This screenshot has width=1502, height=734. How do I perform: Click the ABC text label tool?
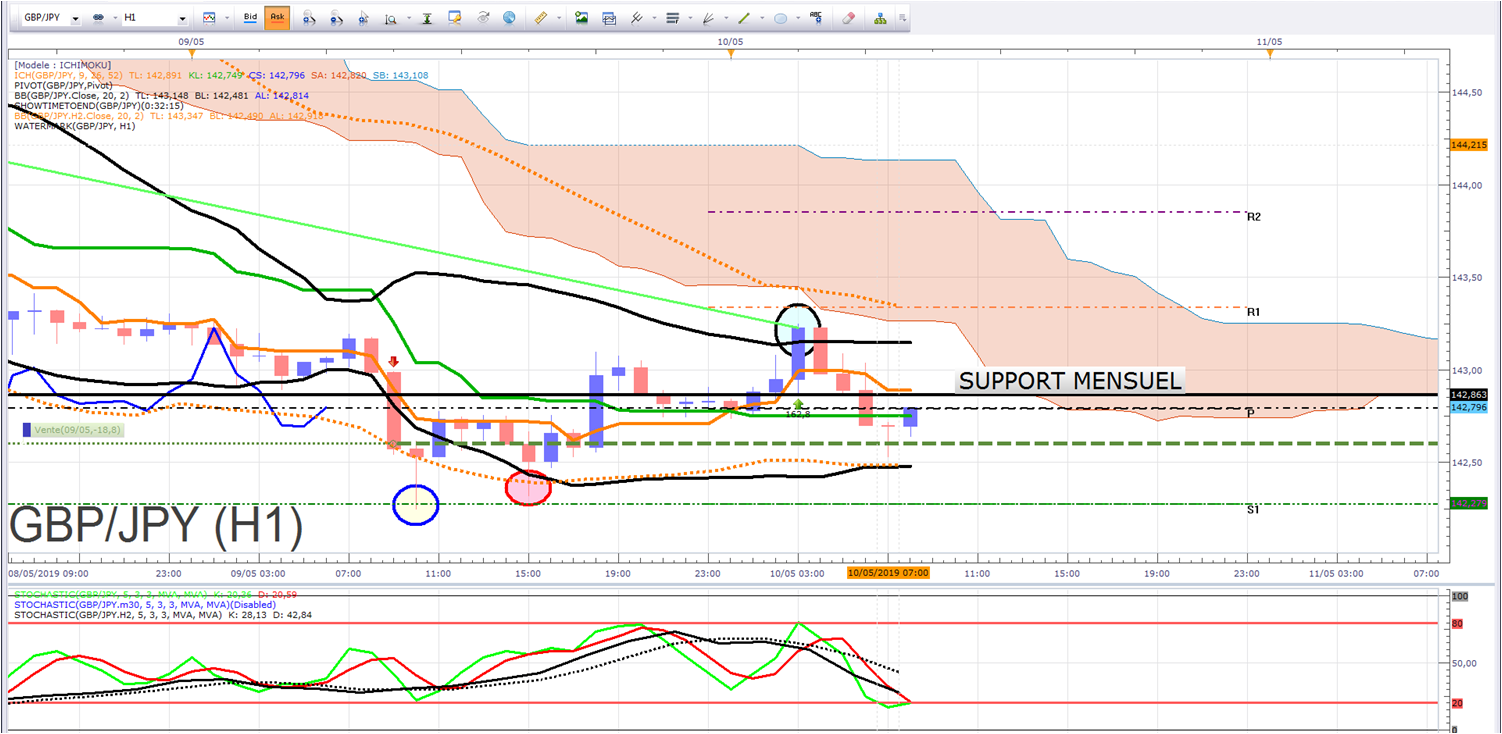pyautogui.click(x=816, y=18)
